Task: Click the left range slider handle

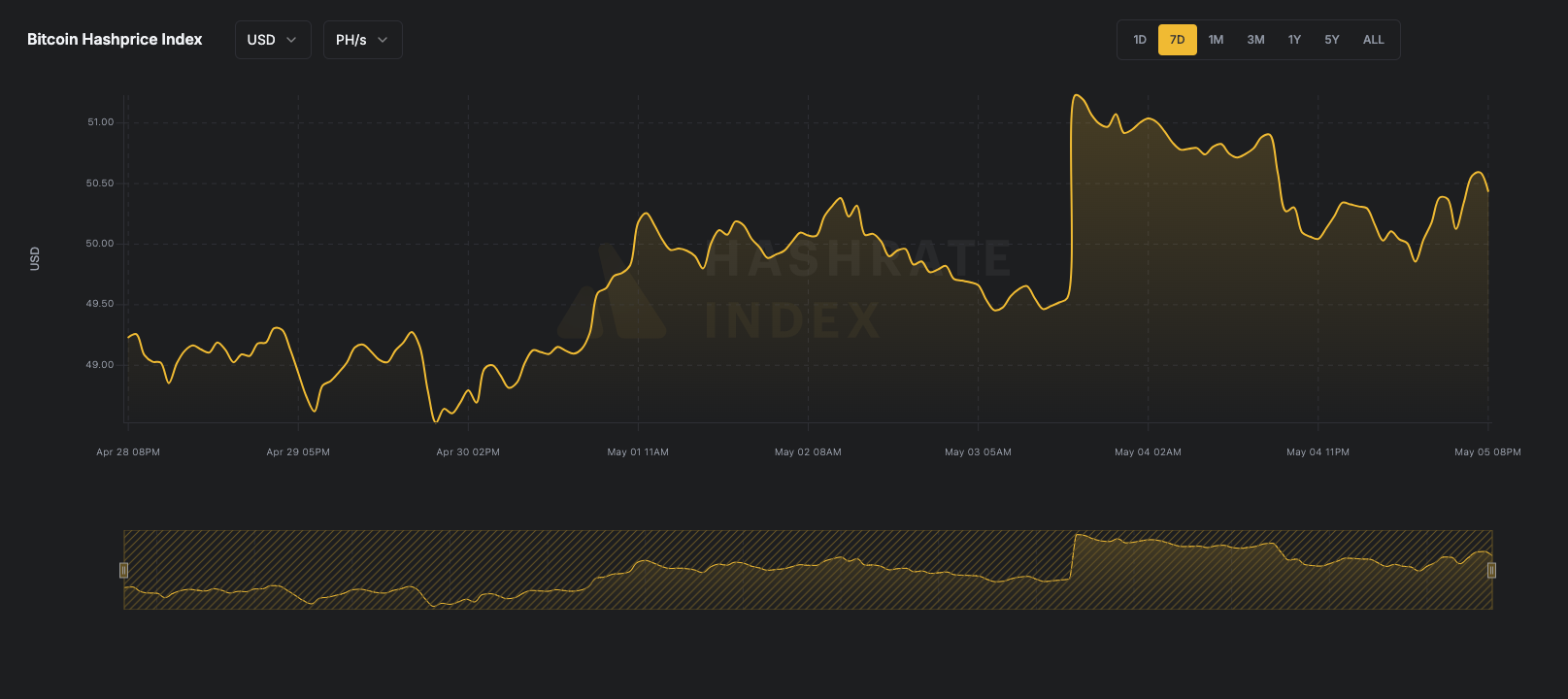Action: [123, 570]
